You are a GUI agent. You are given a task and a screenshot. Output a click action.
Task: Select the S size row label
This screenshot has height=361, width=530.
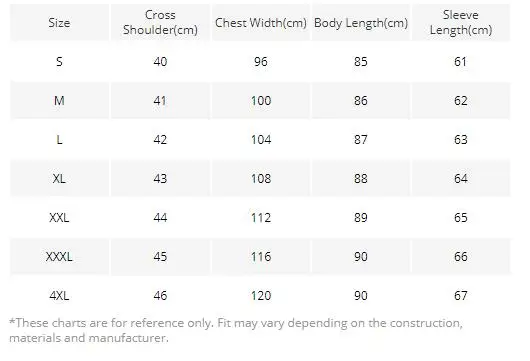point(59,62)
